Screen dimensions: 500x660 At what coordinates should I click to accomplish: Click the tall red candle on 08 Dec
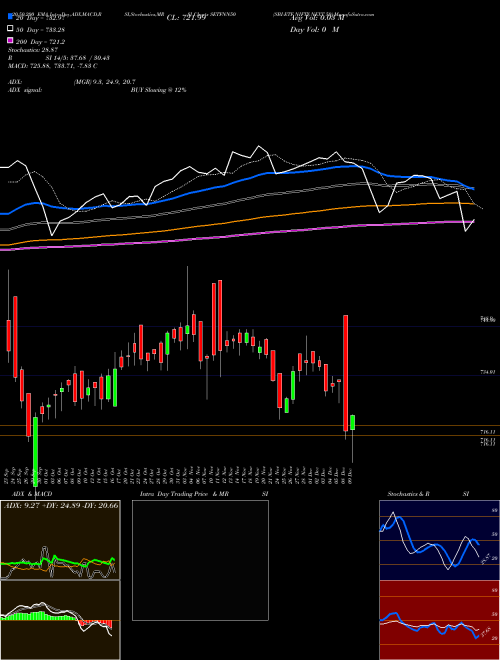point(346,373)
